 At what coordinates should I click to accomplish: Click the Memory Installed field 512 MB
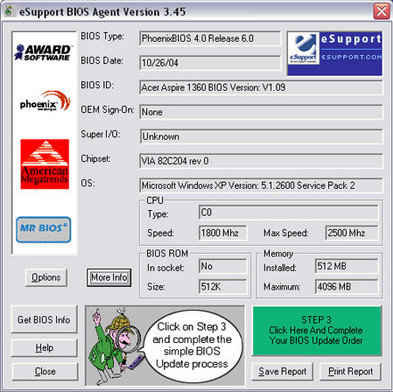[x=347, y=266]
